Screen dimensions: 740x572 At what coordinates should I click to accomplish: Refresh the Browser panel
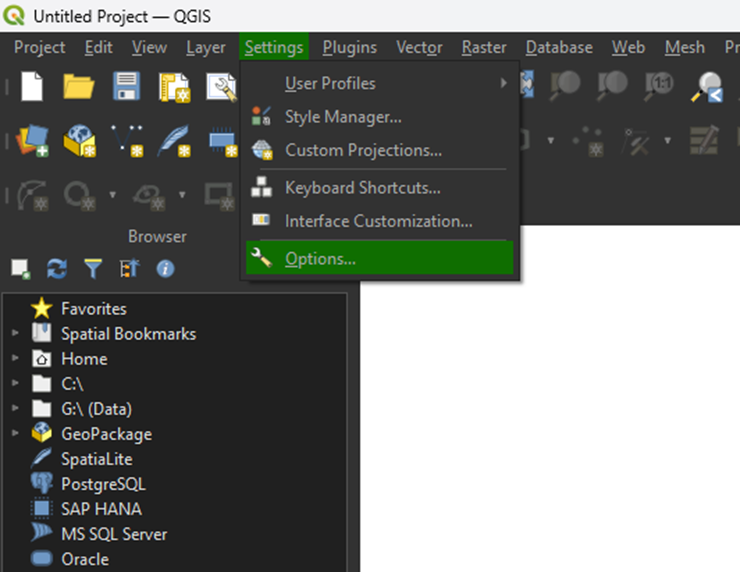pyautogui.click(x=57, y=268)
